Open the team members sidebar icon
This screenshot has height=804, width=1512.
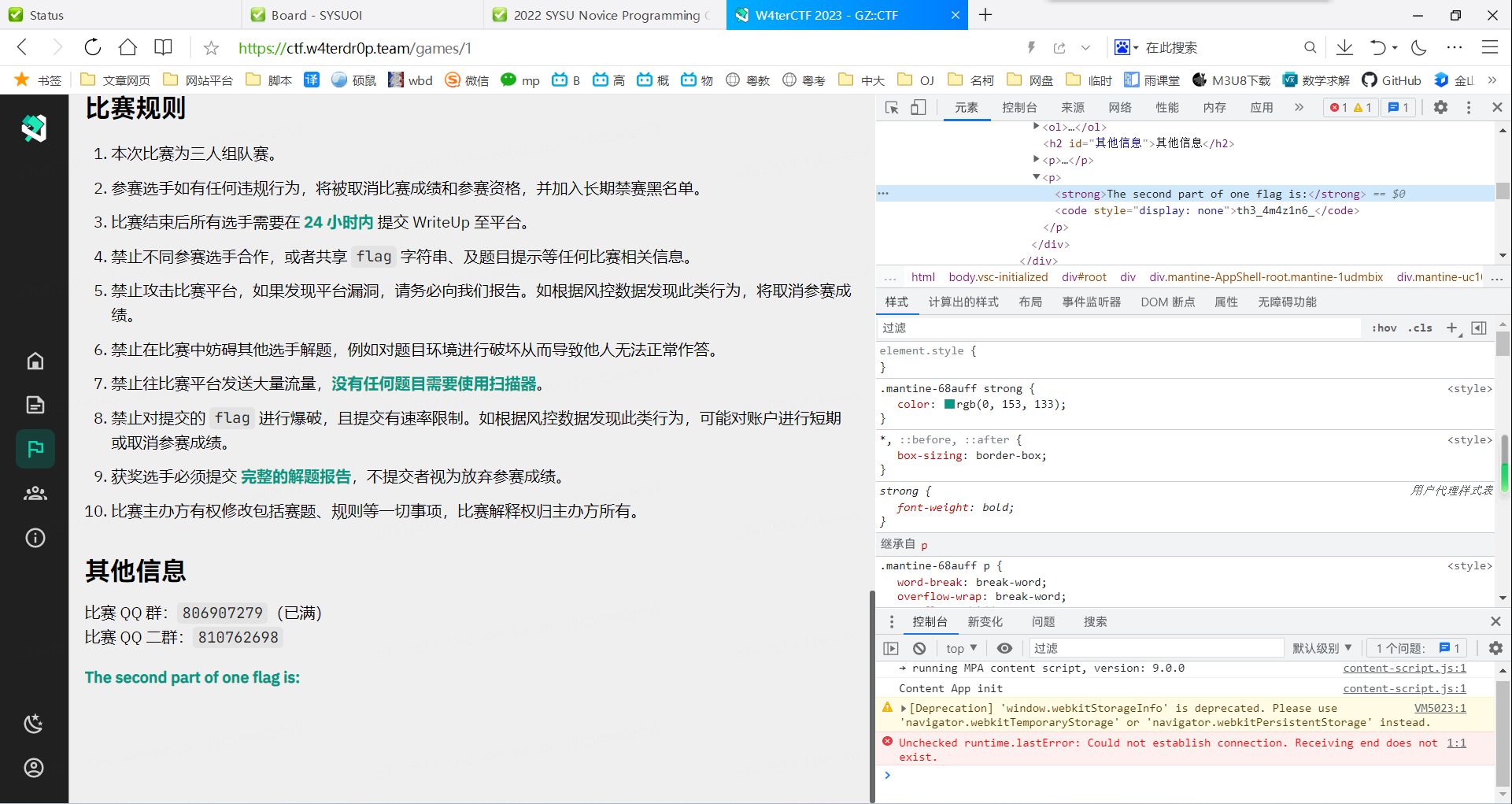(x=35, y=494)
